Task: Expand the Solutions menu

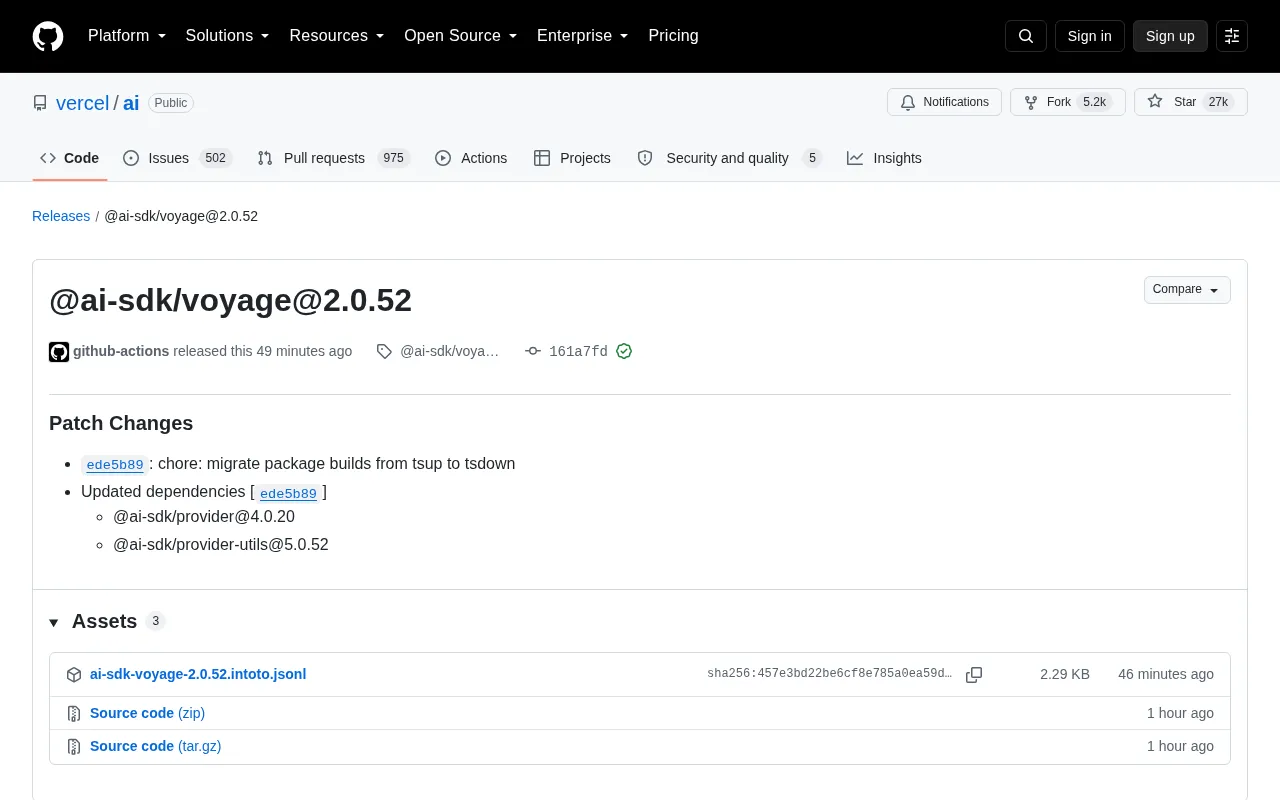Action: [228, 36]
